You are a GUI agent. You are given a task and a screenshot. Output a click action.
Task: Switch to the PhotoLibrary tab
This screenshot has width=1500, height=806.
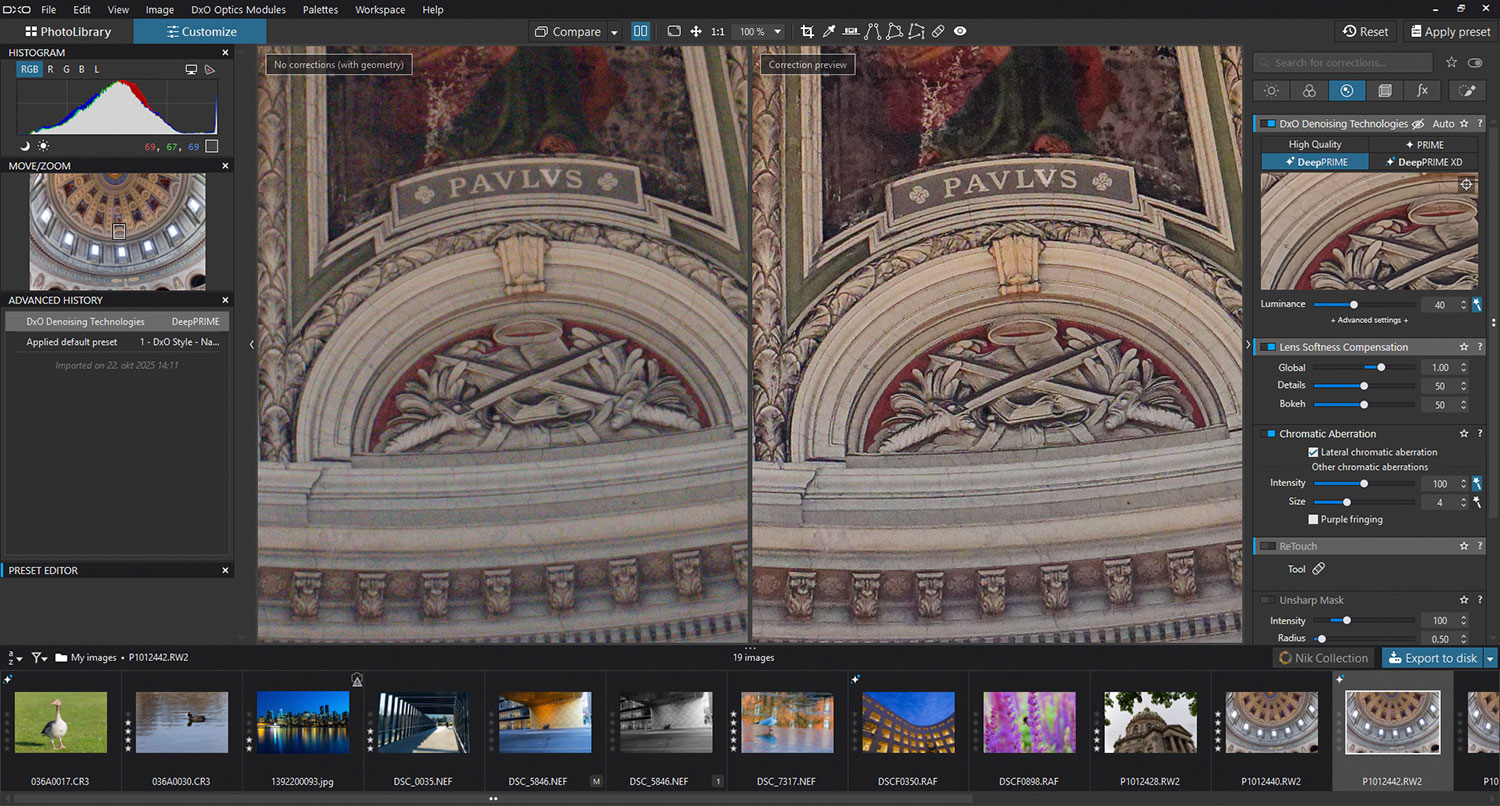pyautogui.click(x=68, y=32)
